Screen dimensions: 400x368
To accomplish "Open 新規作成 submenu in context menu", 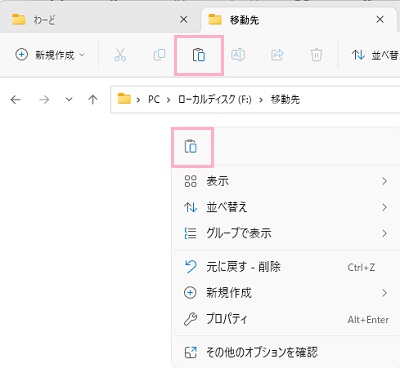I will 286,293.
